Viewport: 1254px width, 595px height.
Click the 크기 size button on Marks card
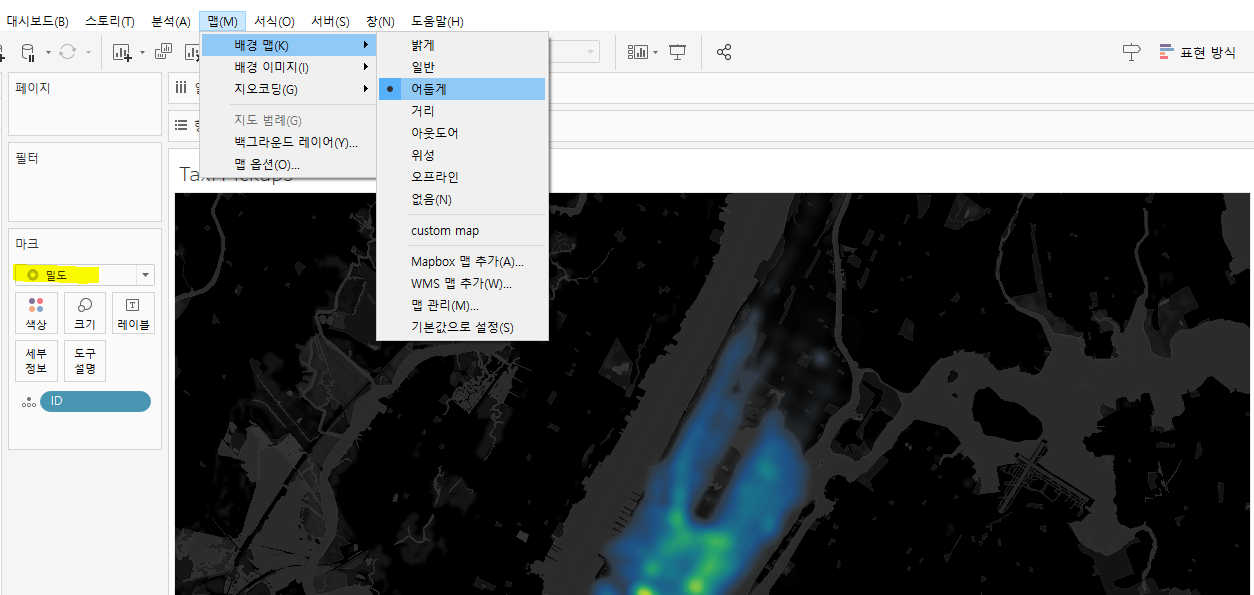tap(85, 313)
